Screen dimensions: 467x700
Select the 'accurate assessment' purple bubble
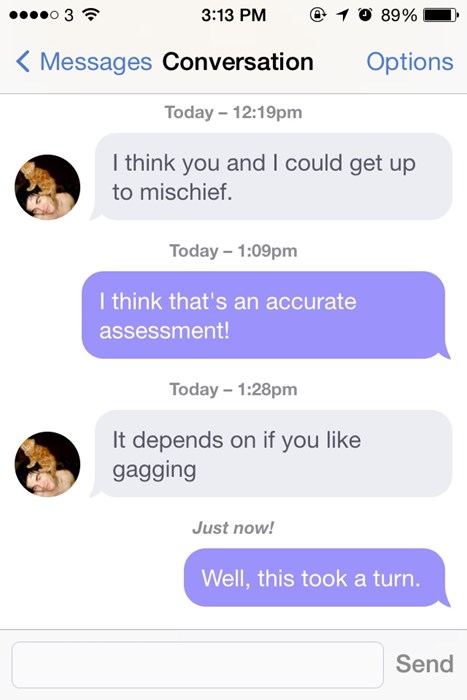pos(265,315)
